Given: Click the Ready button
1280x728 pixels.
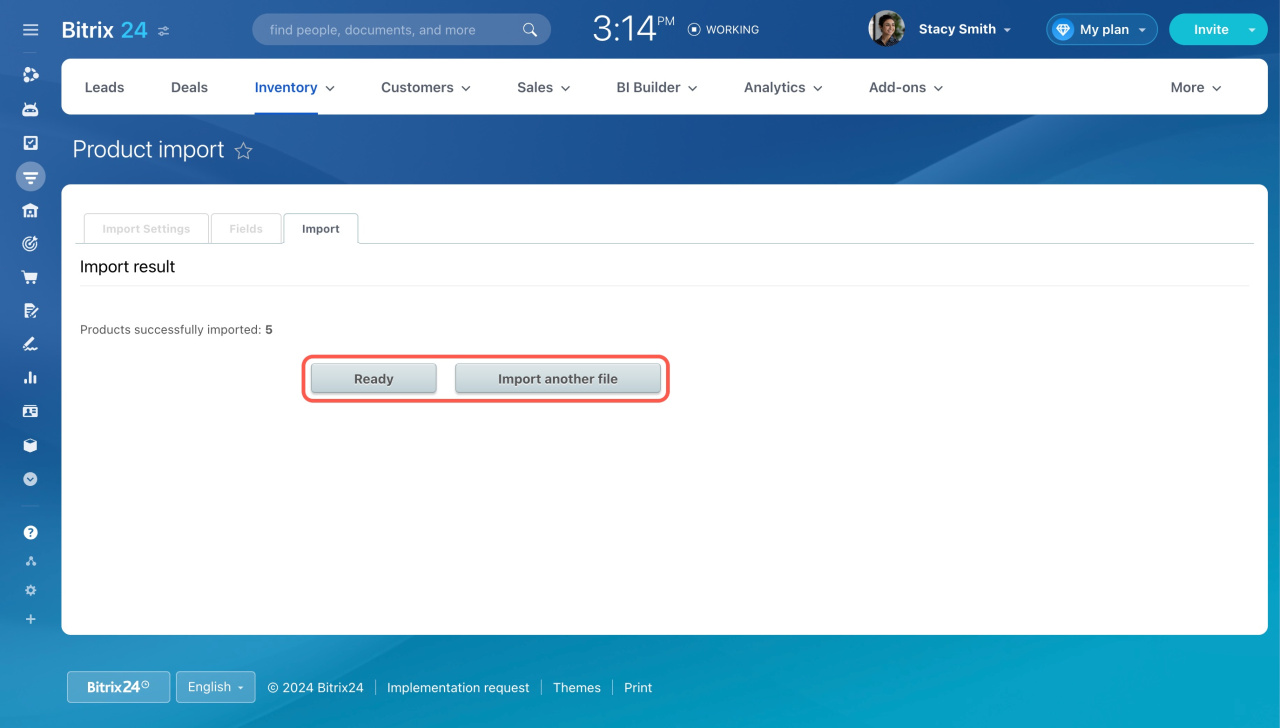Looking at the screenshot, I should [x=373, y=379].
